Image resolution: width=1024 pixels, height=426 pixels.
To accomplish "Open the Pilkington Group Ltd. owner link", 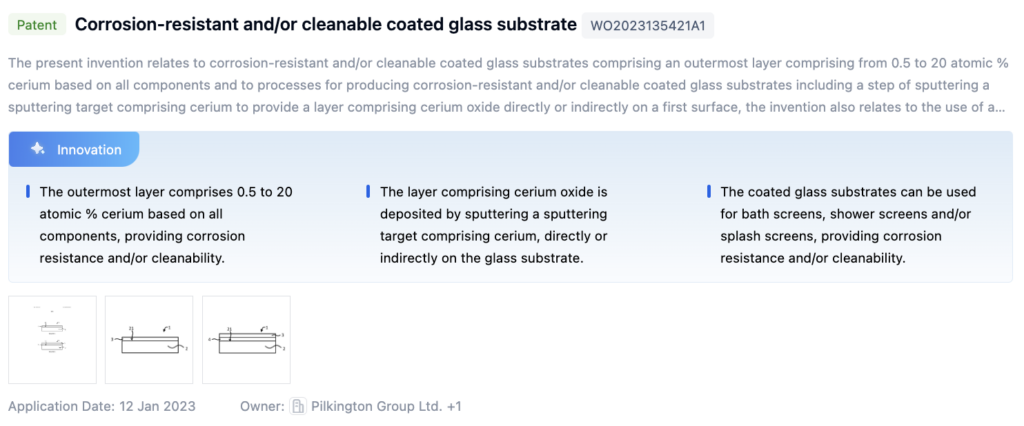I will [x=376, y=406].
